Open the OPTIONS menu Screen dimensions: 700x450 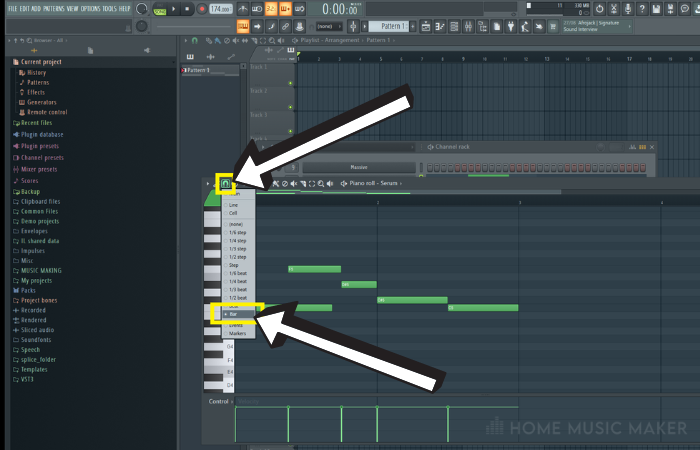point(90,8)
